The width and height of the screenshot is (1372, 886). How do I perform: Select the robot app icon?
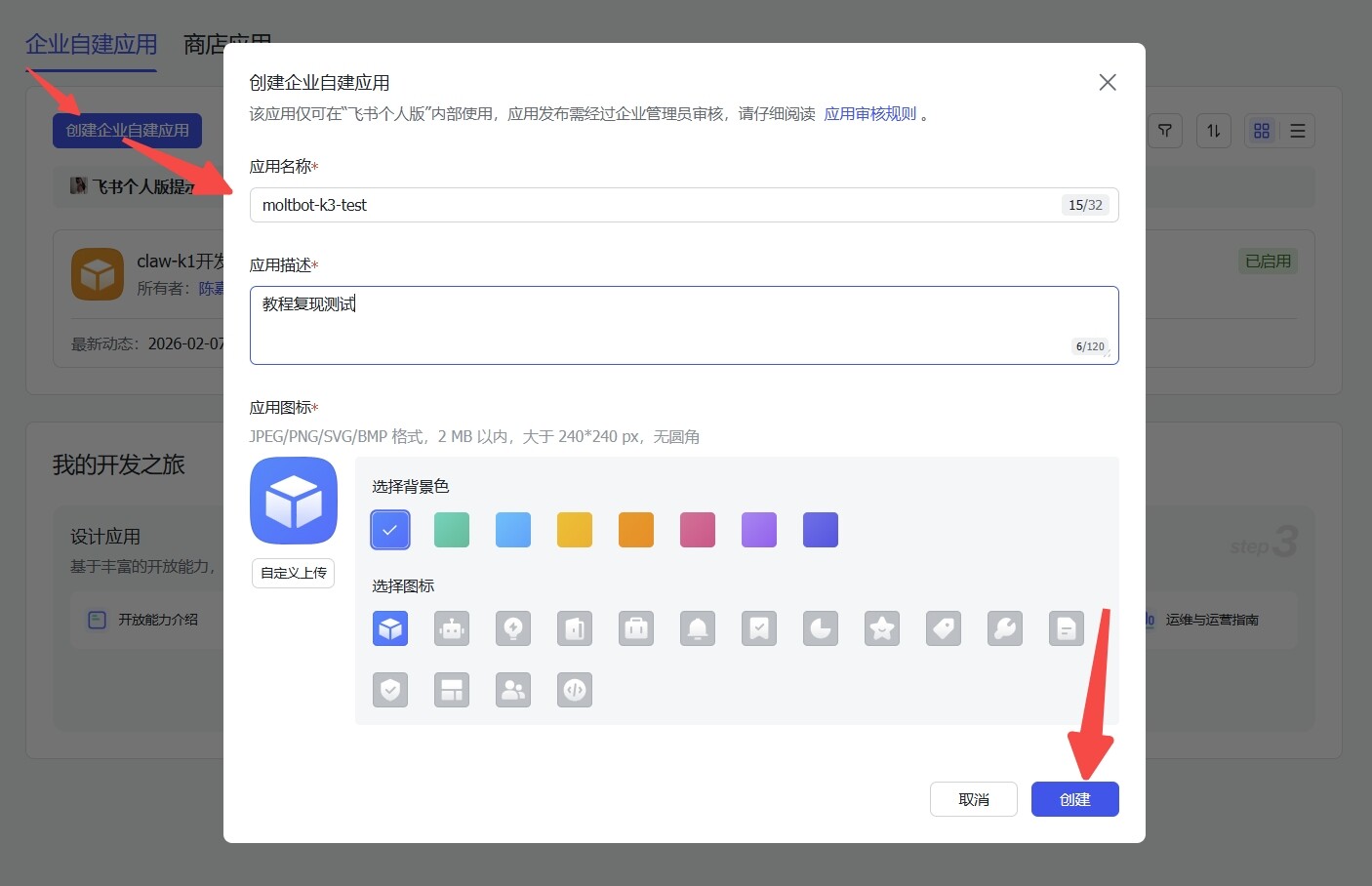point(452,628)
